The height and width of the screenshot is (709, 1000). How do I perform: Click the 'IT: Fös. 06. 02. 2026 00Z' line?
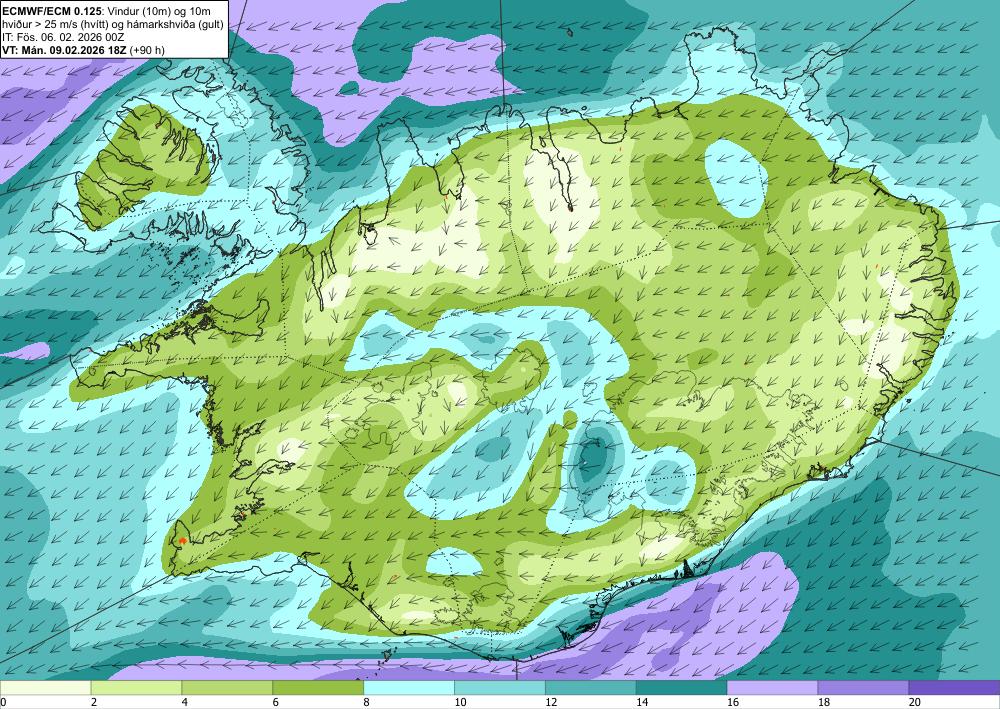point(63,37)
